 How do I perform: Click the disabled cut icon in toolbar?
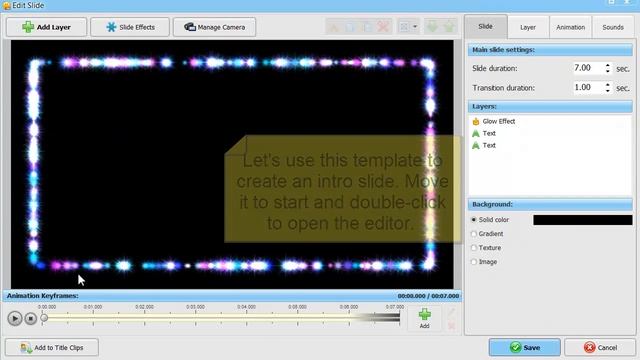click(x=334, y=27)
